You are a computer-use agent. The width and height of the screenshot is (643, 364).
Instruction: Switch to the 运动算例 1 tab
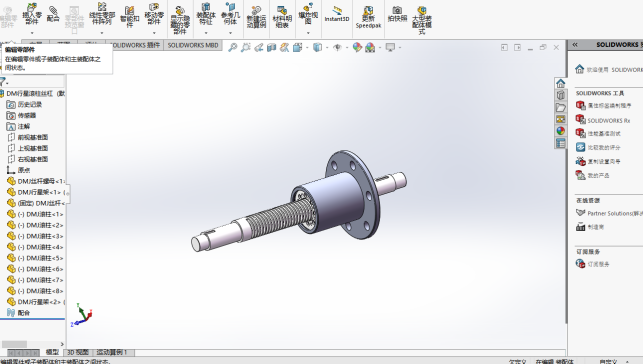(112, 352)
